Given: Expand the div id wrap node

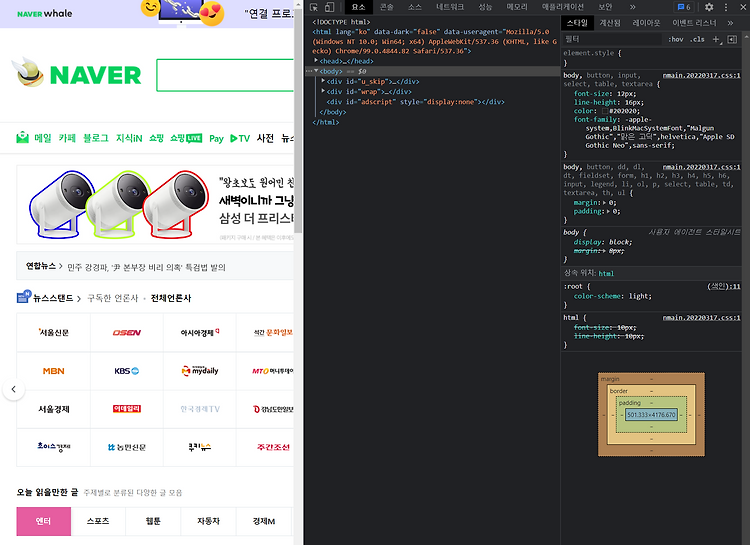Looking at the screenshot, I should tap(323, 91).
